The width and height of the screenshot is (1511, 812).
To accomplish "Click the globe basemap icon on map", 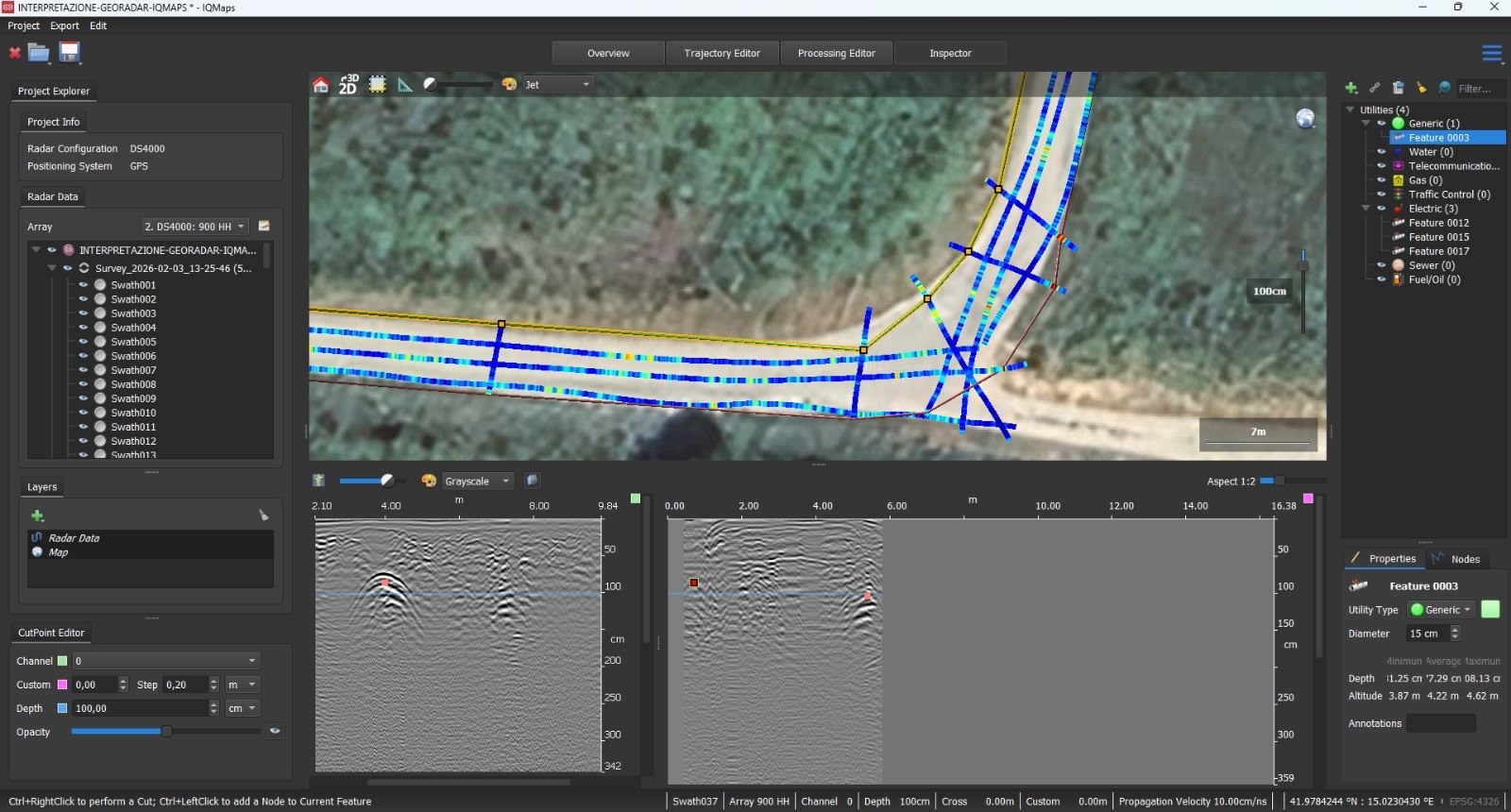I will [x=1305, y=118].
